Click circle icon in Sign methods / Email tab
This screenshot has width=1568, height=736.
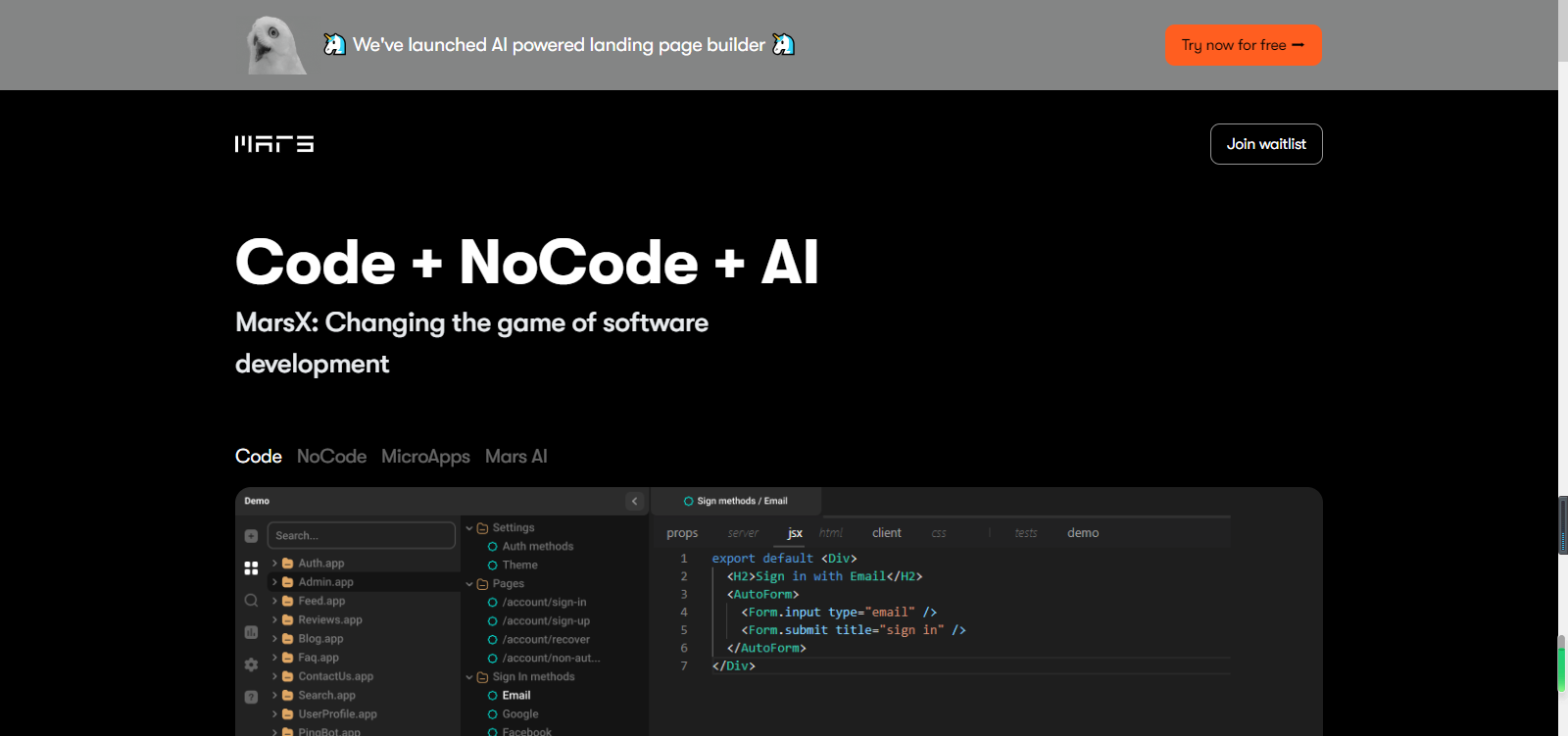point(689,501)
